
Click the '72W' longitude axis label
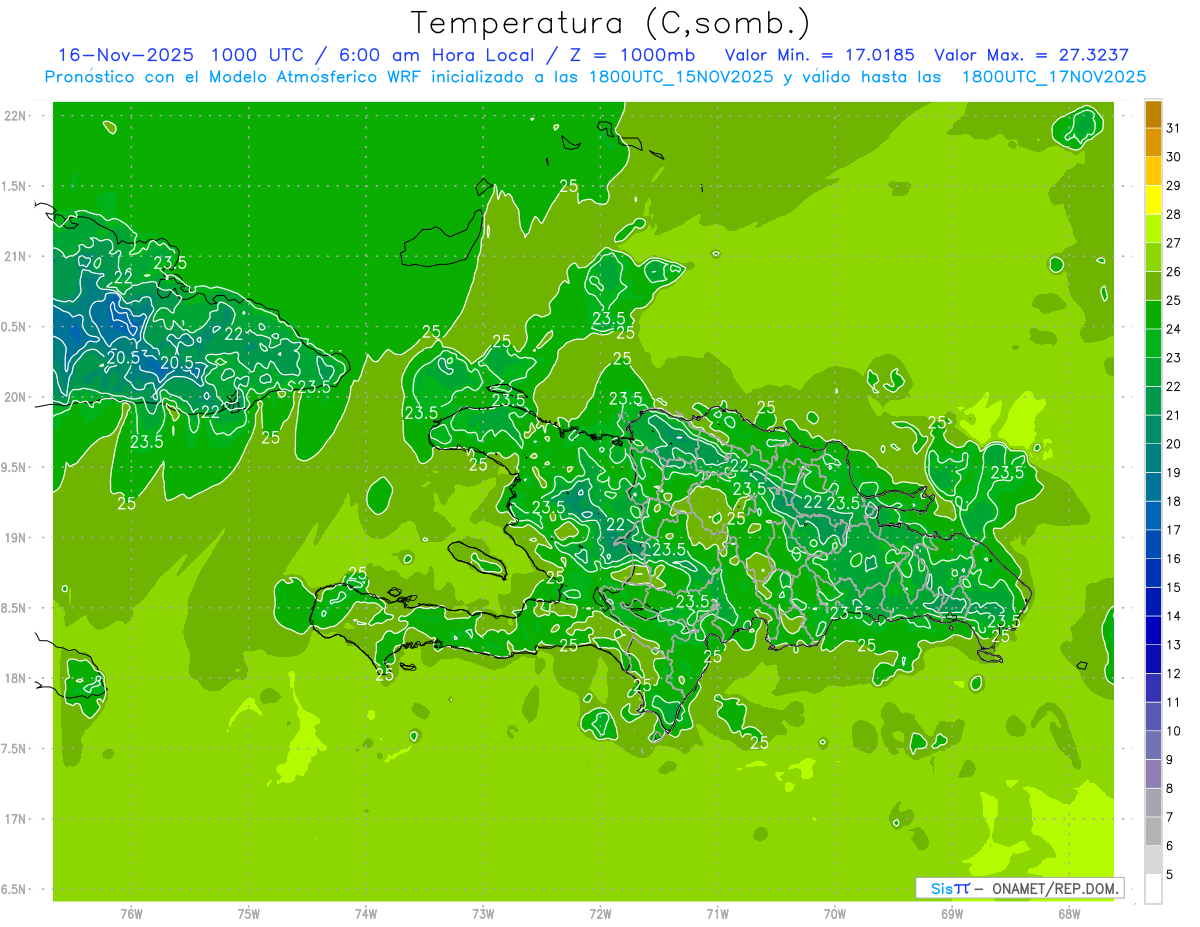[600, 913]
